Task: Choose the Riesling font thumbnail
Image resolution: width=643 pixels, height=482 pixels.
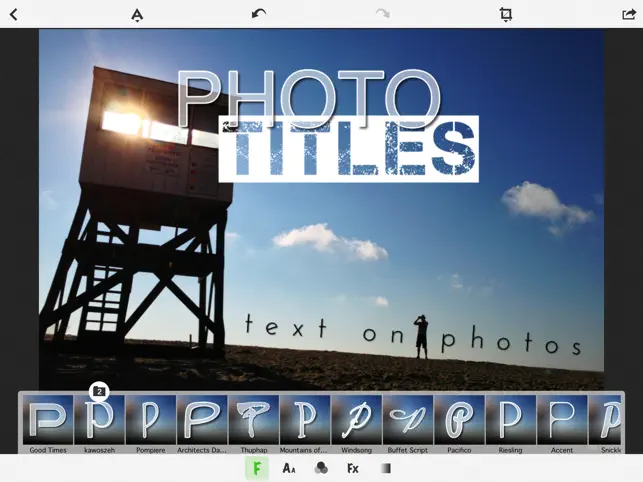Action: click(511, 420)
